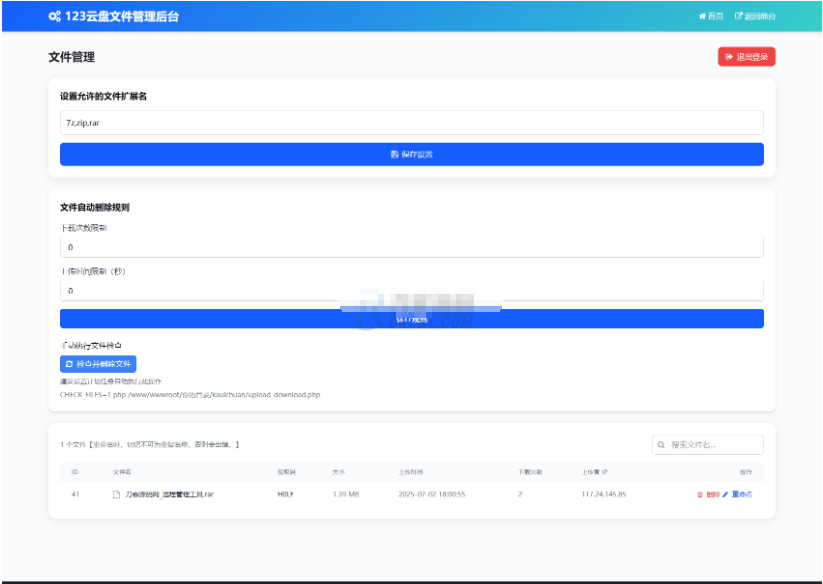
Task: Click the gears logo icon in header
Action: pos(54,16)
